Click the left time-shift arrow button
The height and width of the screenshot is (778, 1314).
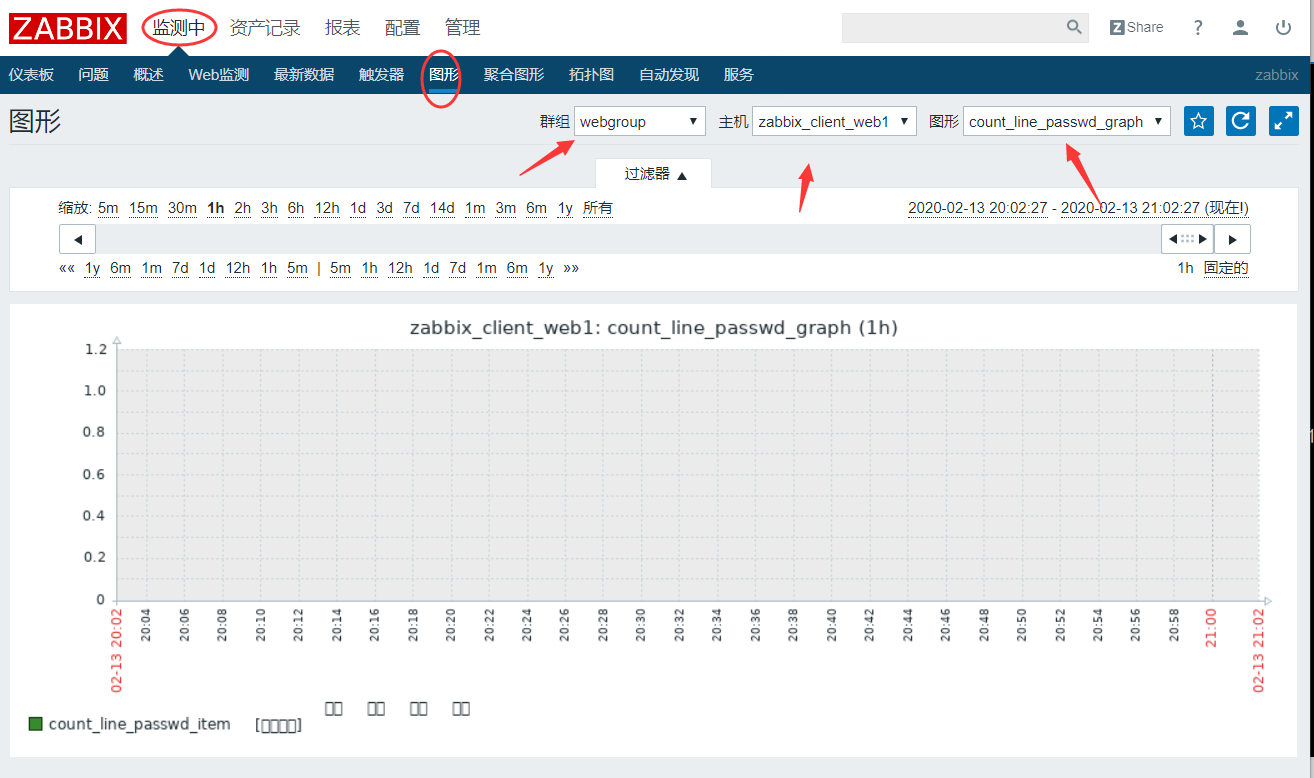click(77, 239)
